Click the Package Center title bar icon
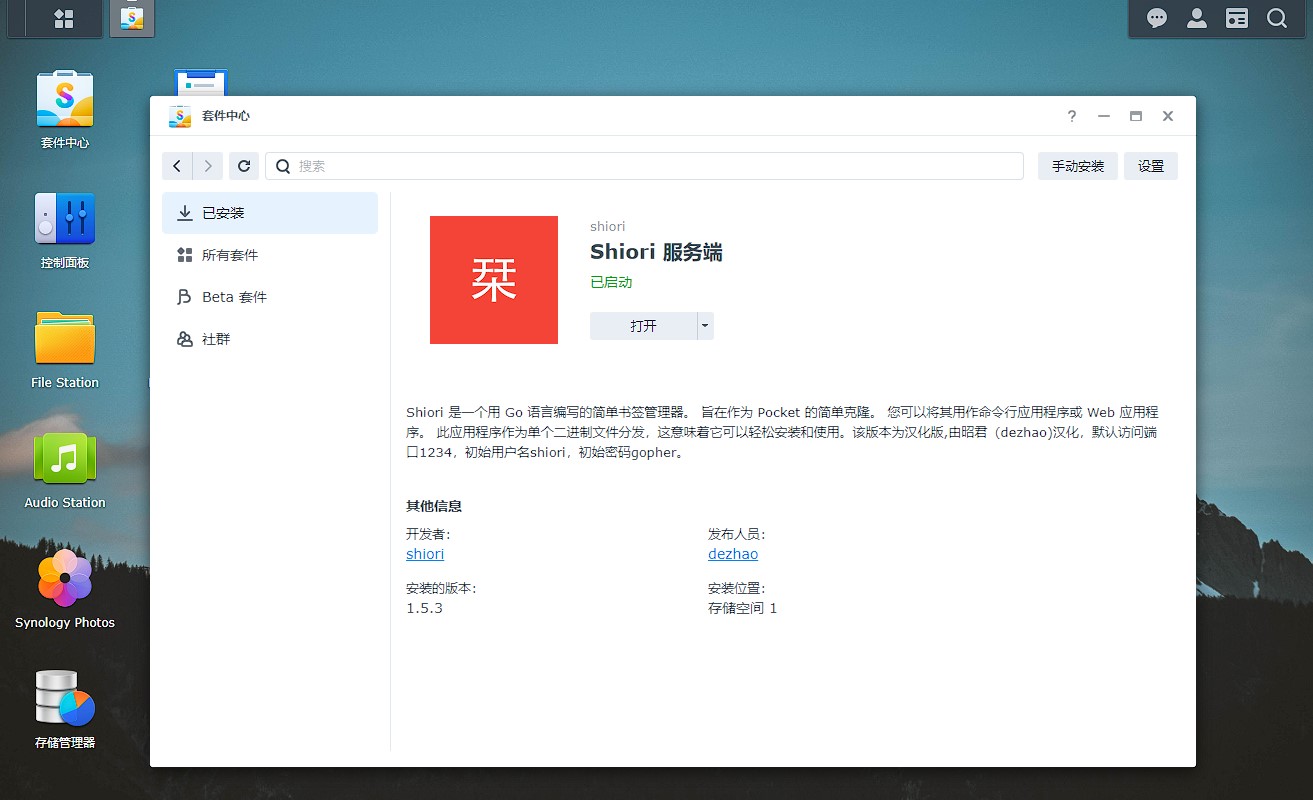This screenshot has height=800, width=1313. click(x=180, y=116)
